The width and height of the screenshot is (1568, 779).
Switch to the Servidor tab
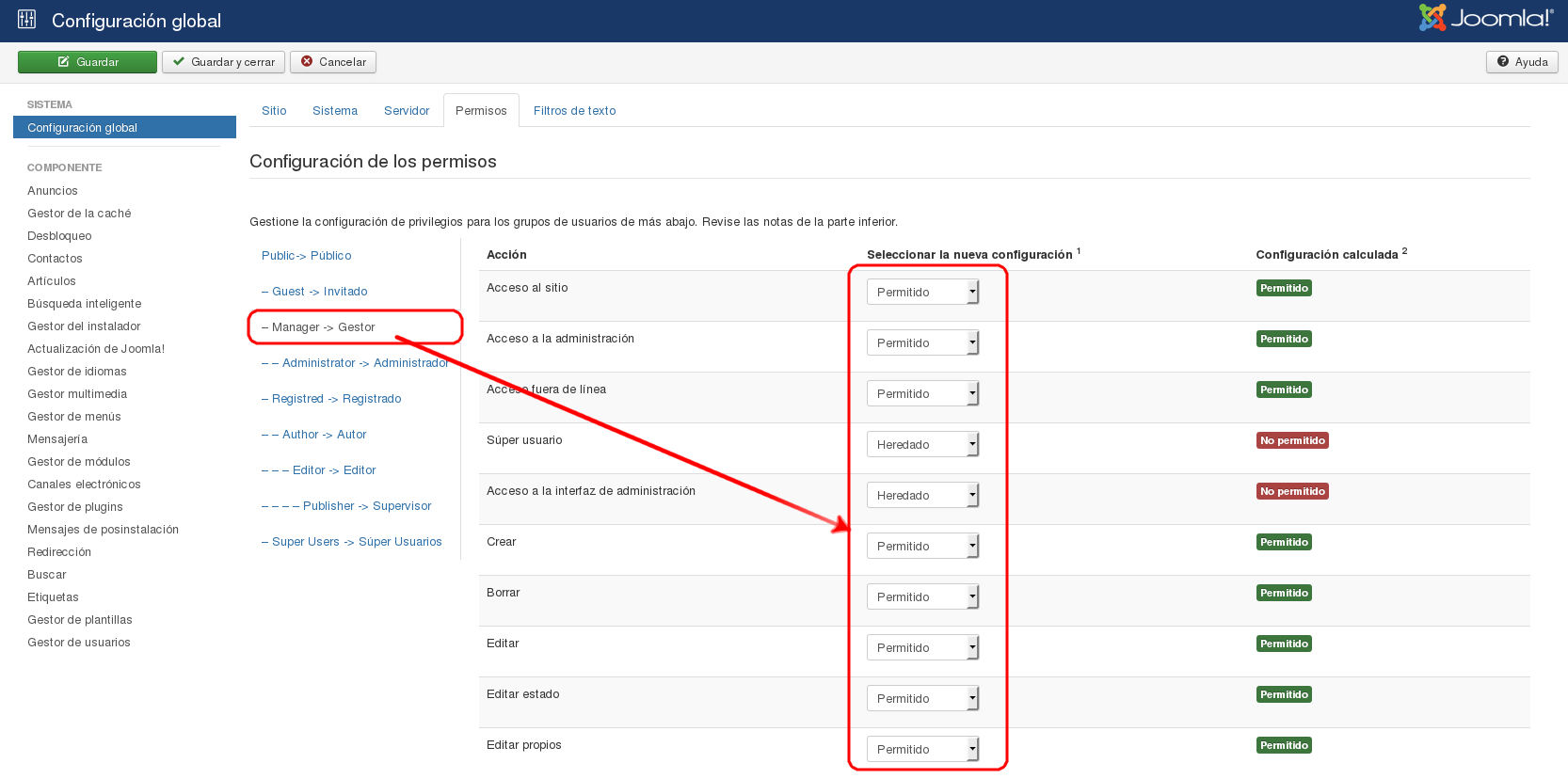pos(407,111)
